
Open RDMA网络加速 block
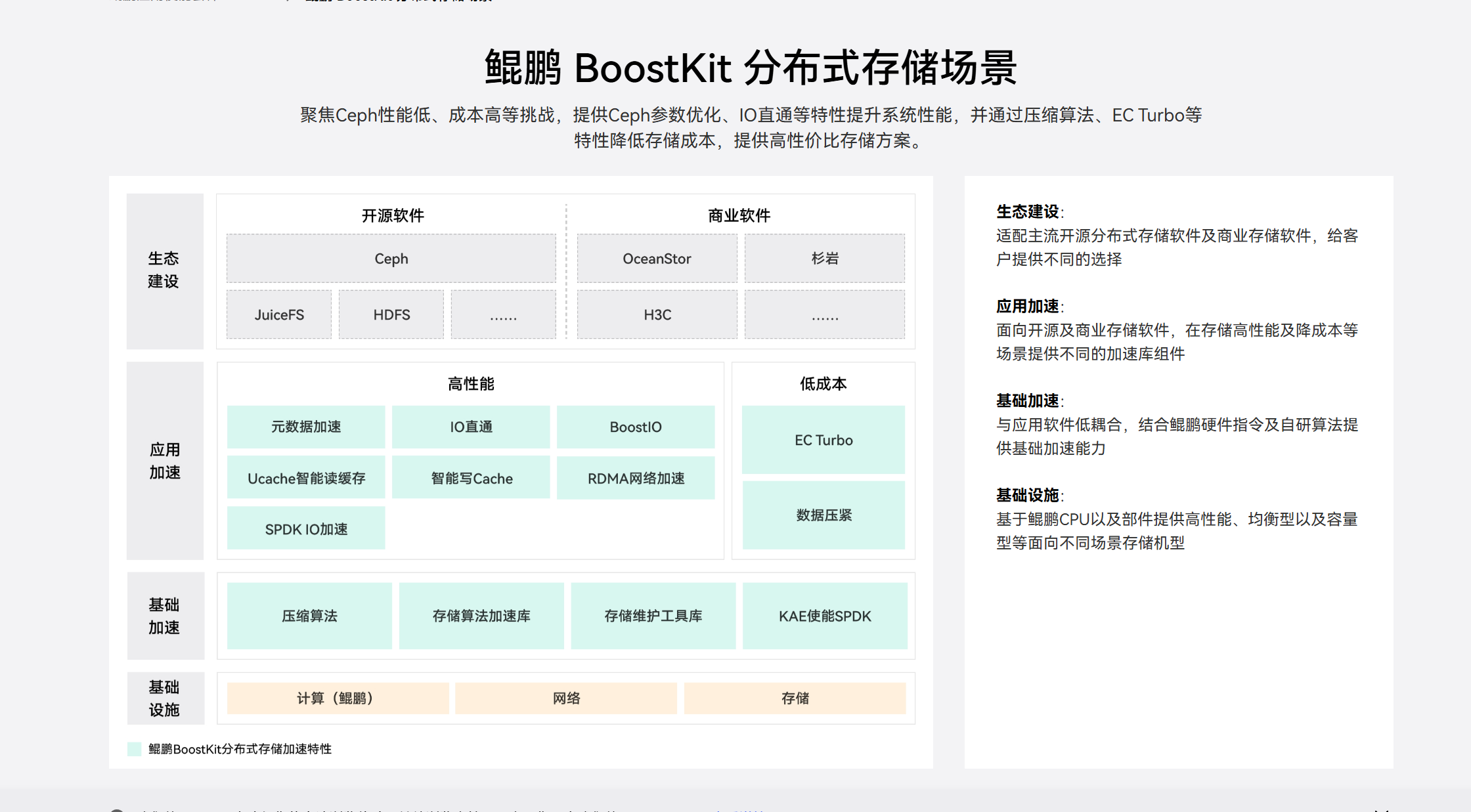click(x=635, y=478)
